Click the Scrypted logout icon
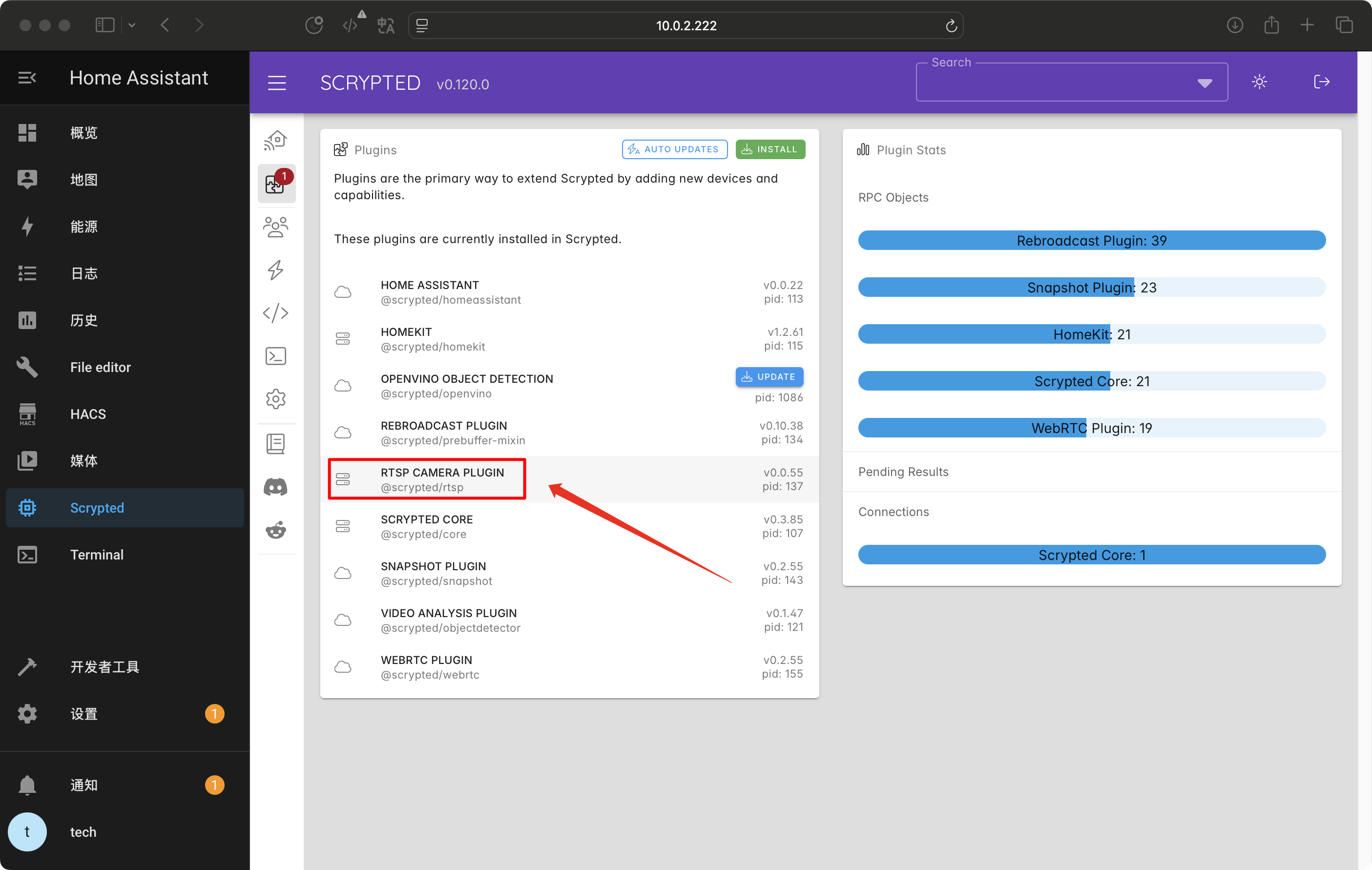The width and height of the screenshot is (1372, 870). 1321,82
